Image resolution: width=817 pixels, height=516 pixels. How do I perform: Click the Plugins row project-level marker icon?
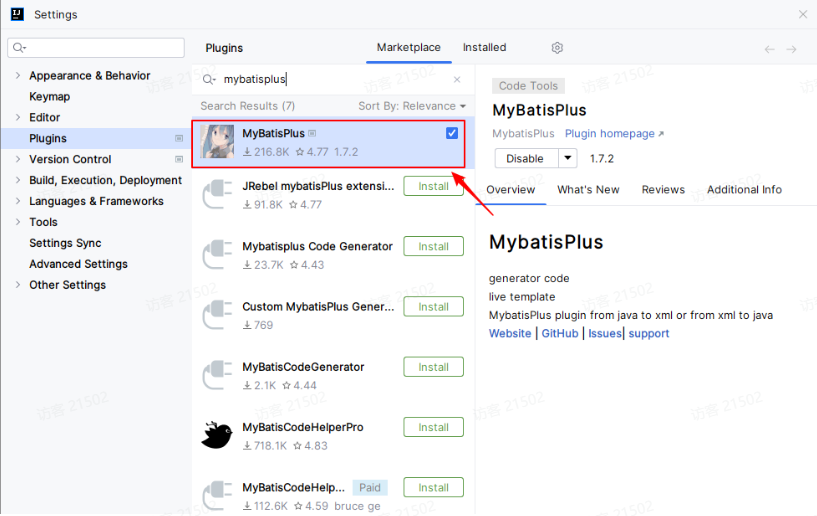pos(179,139)
